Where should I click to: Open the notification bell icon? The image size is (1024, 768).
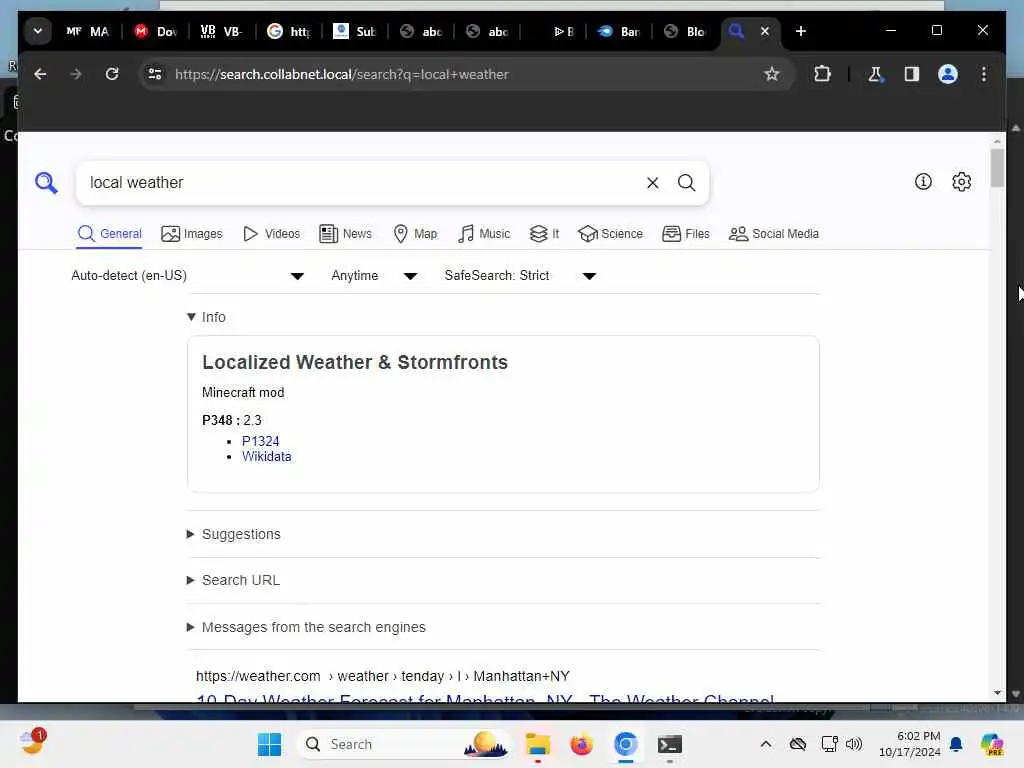pos(956,744)
